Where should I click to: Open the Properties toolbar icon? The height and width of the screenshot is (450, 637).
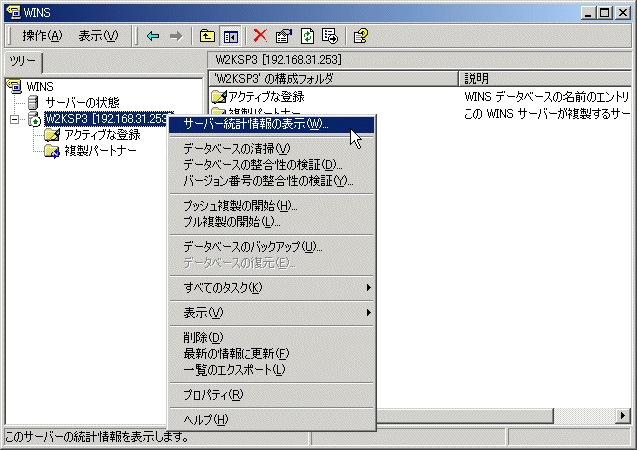[x=284, y=36]
